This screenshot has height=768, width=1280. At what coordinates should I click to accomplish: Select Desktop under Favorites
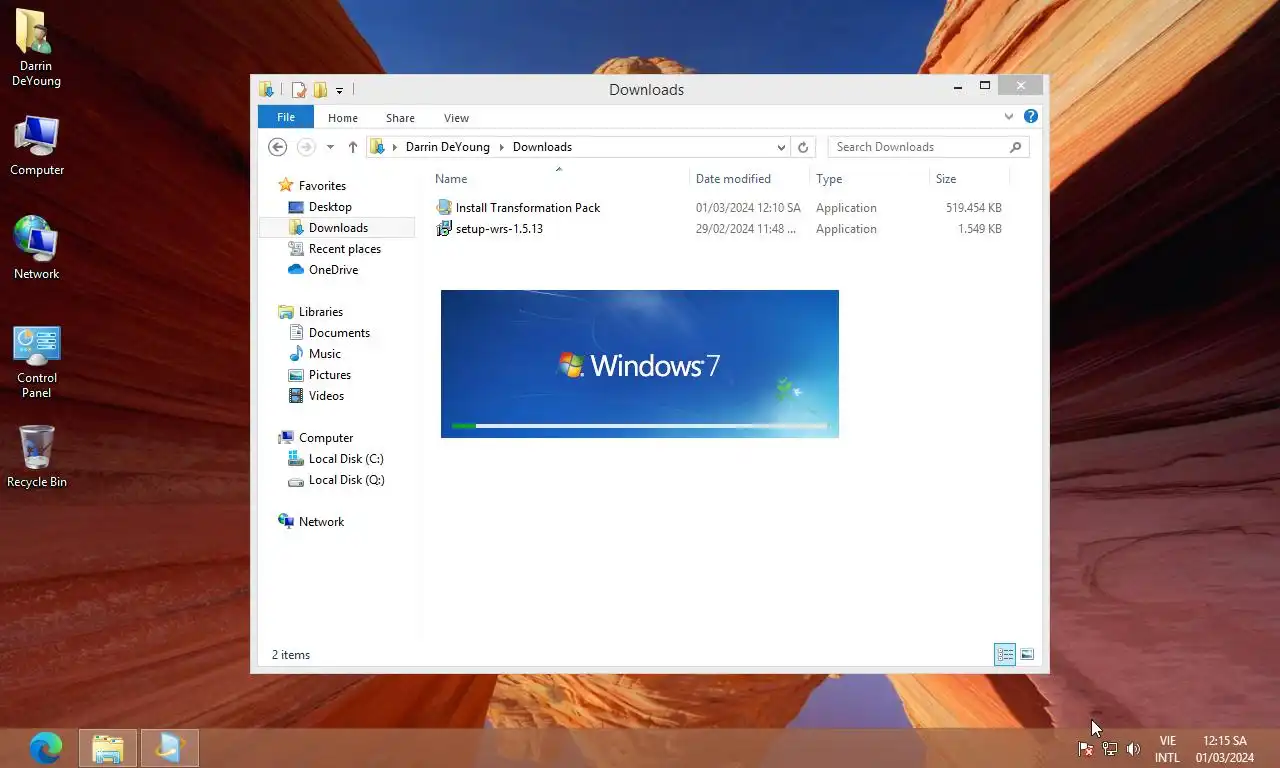(330, 207)
